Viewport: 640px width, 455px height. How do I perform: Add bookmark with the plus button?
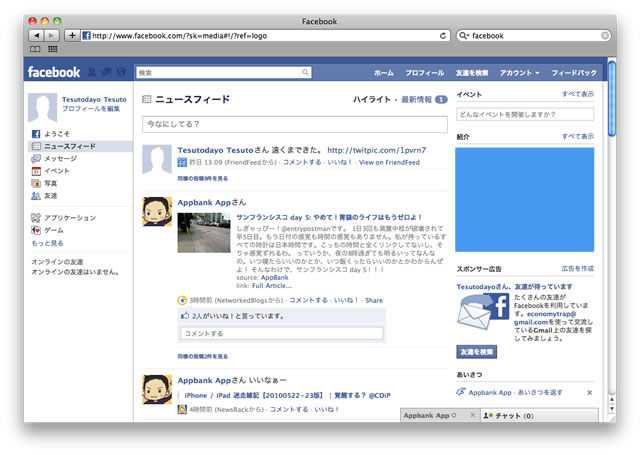(x=72, y=36)
